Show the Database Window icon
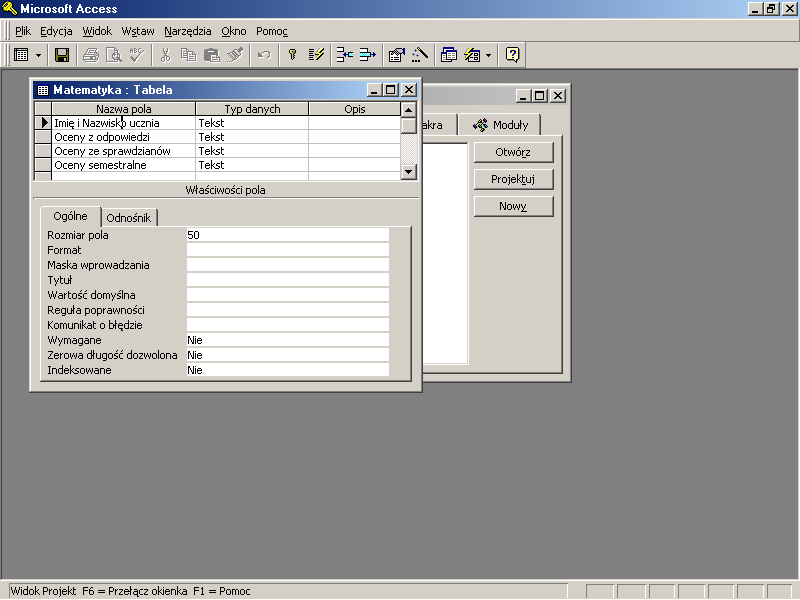Screen dimensions: 800x600 pyautogui.click(x=449, y=55)
